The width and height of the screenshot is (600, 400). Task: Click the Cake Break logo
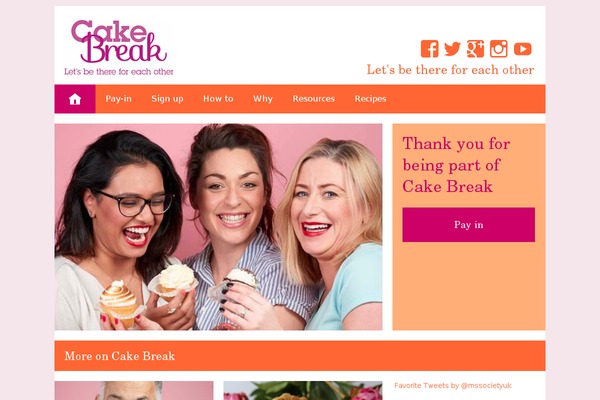click(x=119, y=47)
